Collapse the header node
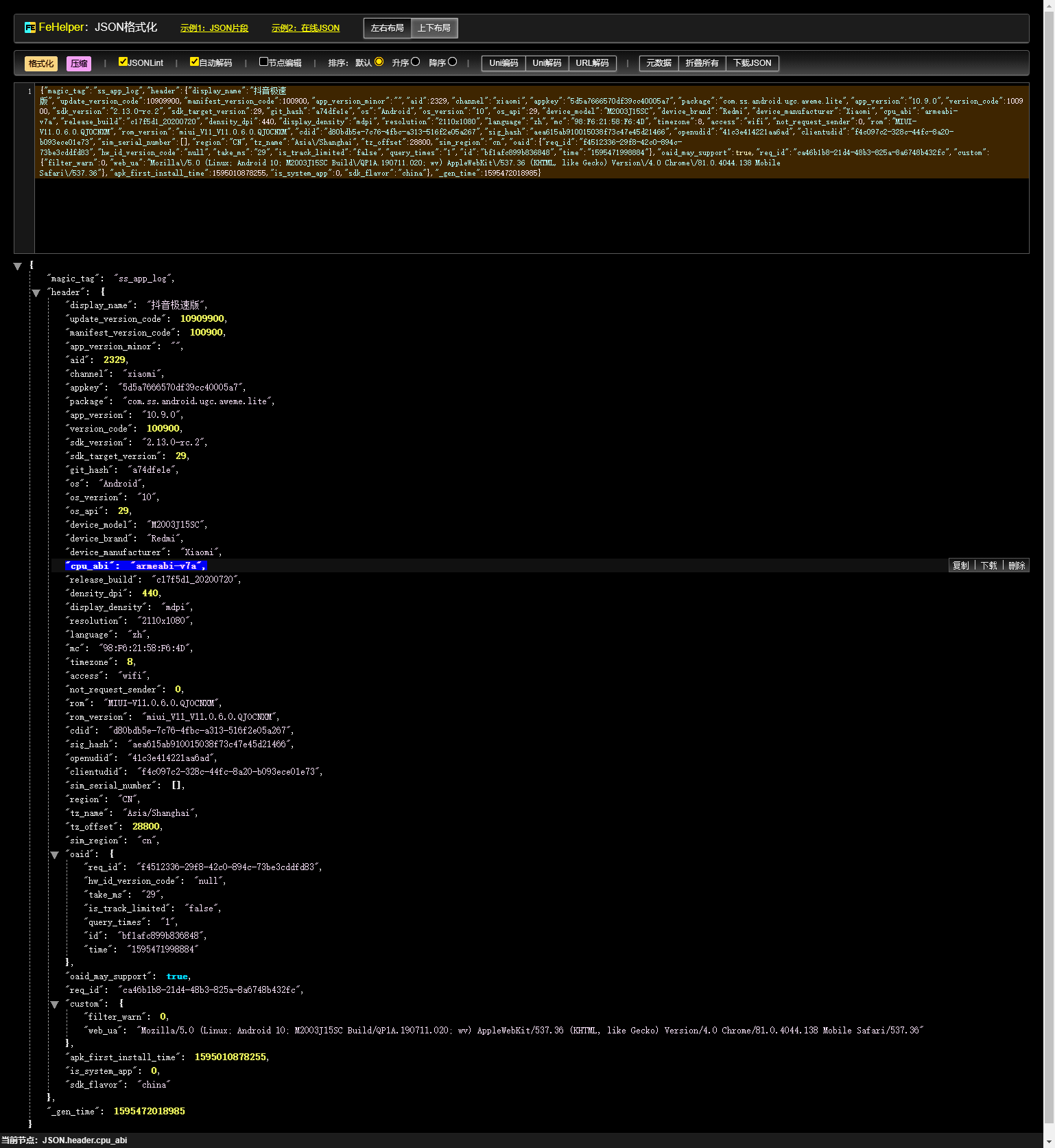The image size is (1055, 1148). click(x=36, y=293)
